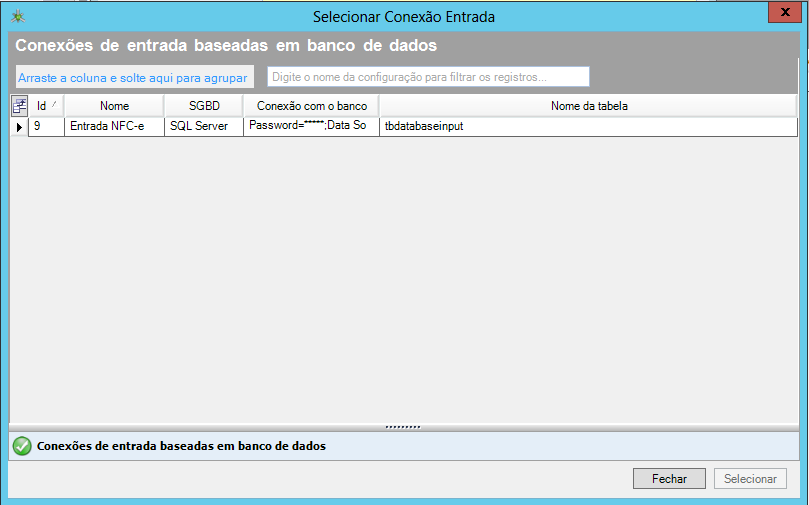Click the dotted splitter handle below grid

403,427
